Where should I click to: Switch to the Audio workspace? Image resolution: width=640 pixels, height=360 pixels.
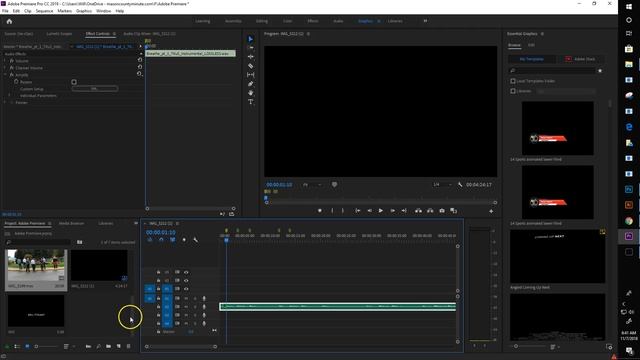point(338,21)
